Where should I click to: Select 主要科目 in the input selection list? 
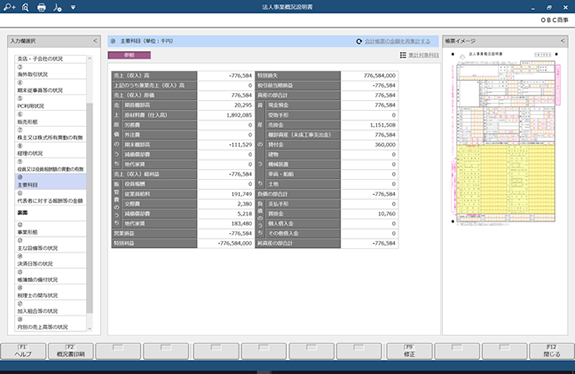(x=51, y=182)
